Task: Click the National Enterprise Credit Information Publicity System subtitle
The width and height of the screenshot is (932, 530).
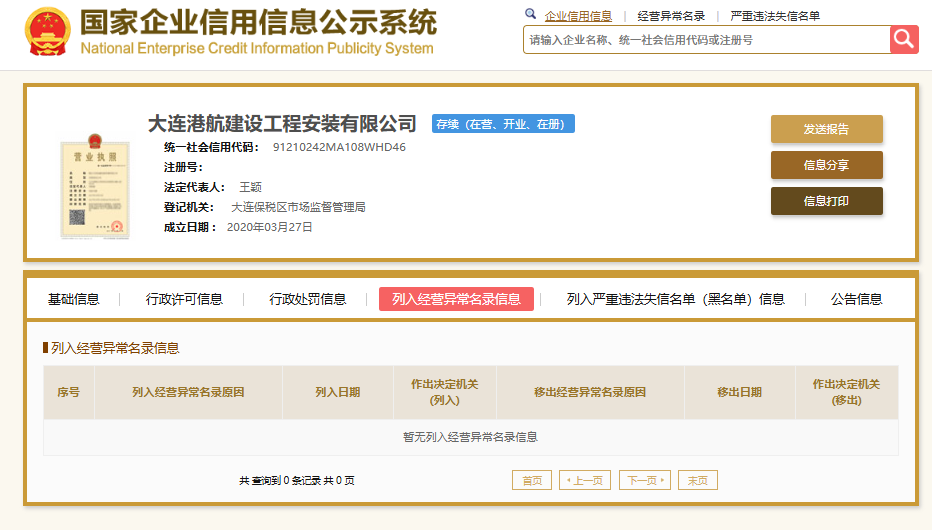Action: tap(257, 48)
